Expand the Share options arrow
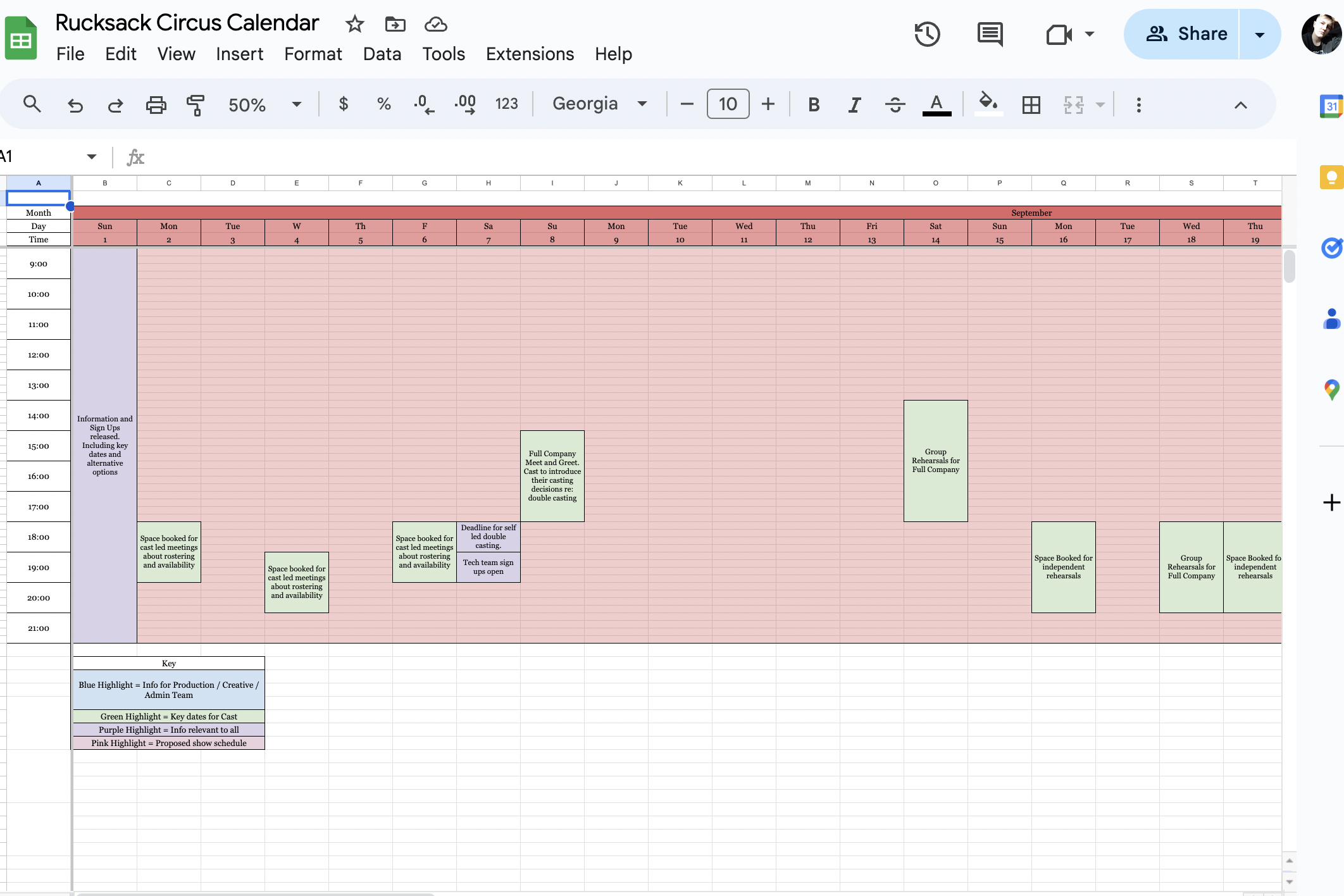 [1259, 34]
